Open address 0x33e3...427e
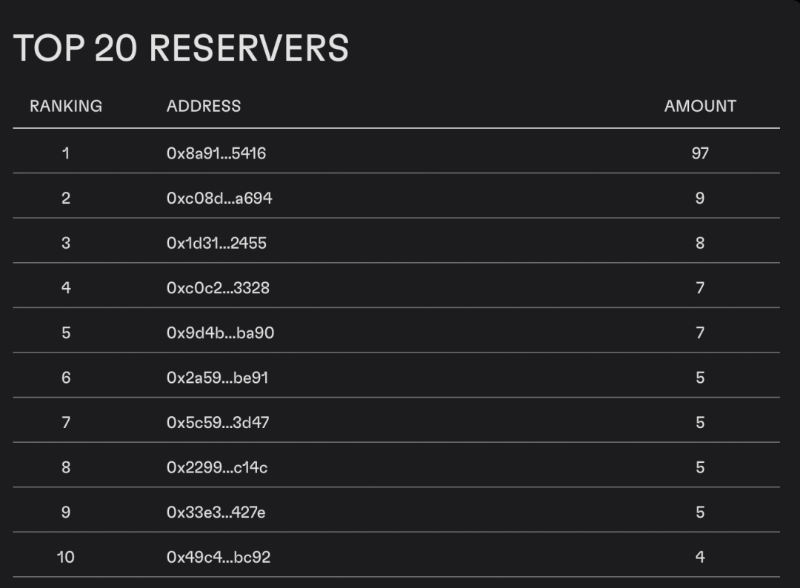This screenshot has width=800, height=588. point(216,512)
